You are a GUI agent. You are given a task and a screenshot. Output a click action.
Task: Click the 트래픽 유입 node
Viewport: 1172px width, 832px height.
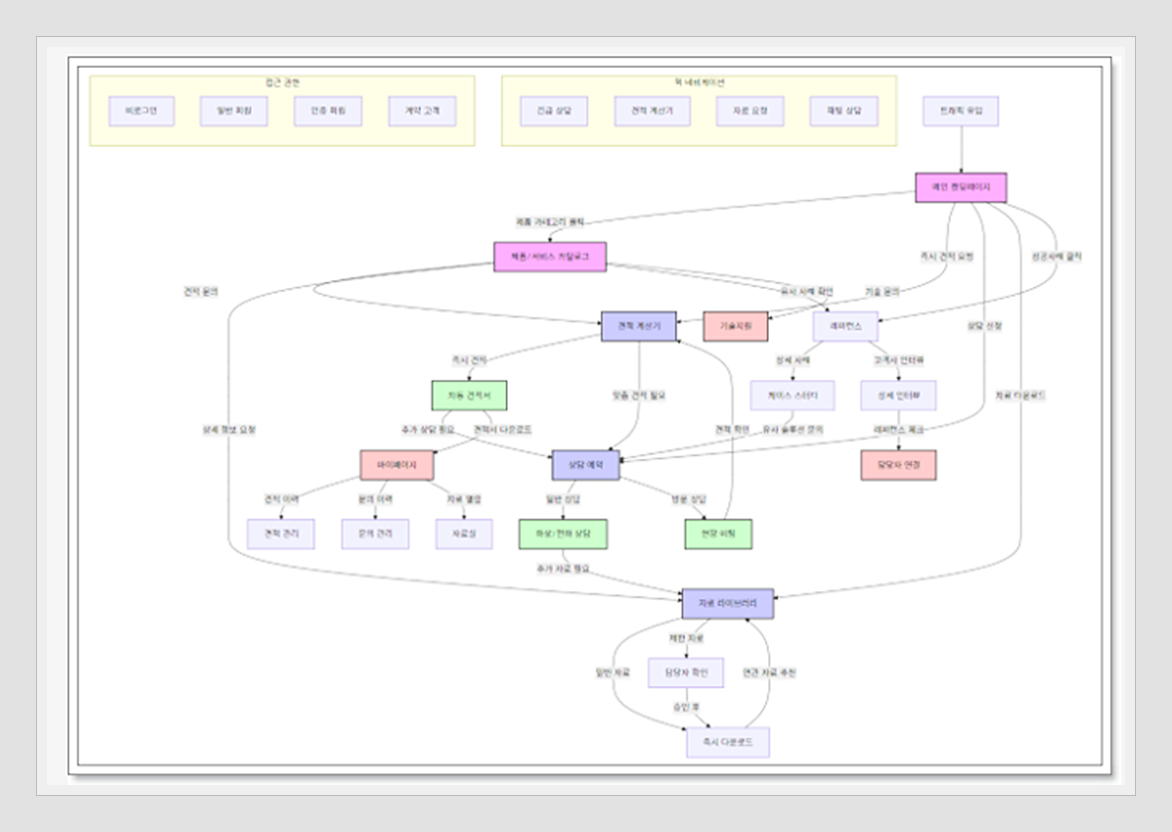point(960,111)
